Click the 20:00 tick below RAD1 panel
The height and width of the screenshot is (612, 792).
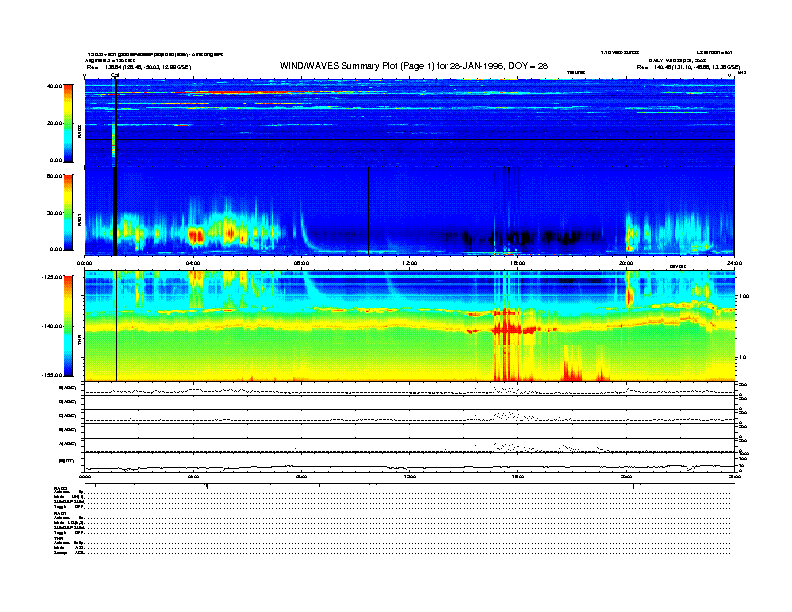click(x=626, y=263)
